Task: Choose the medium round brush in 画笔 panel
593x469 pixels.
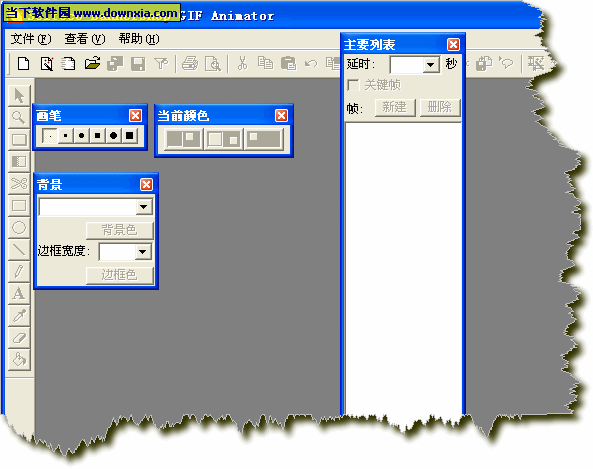Action: coord(81,135)
